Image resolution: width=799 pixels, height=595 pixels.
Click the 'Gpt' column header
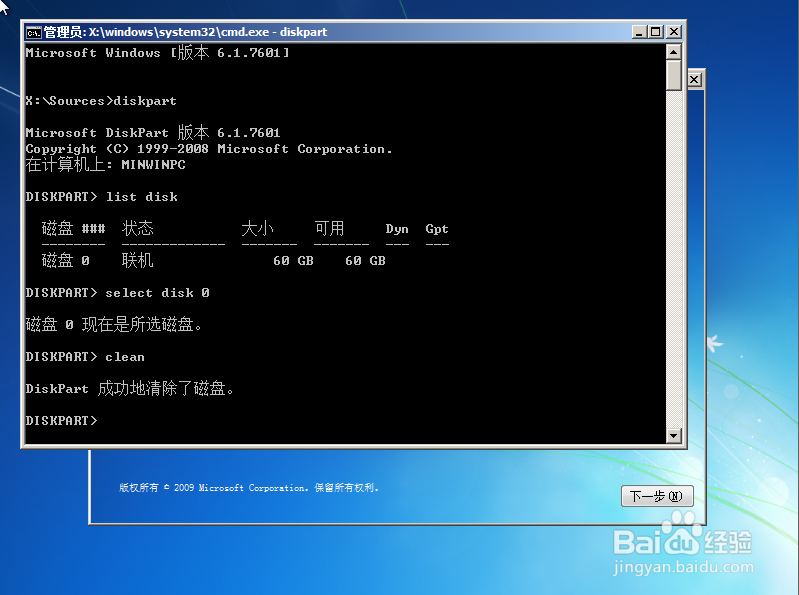(437, 229)
